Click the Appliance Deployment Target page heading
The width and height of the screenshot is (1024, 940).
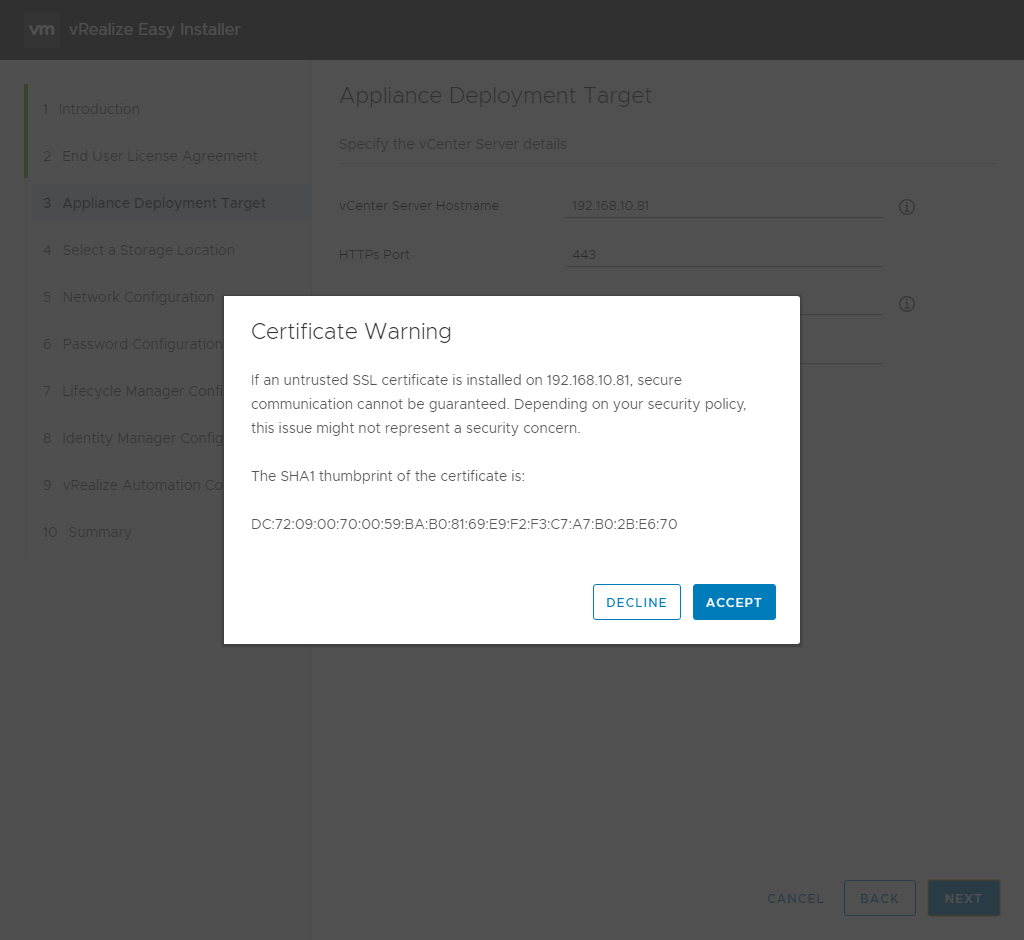[495, 95]
